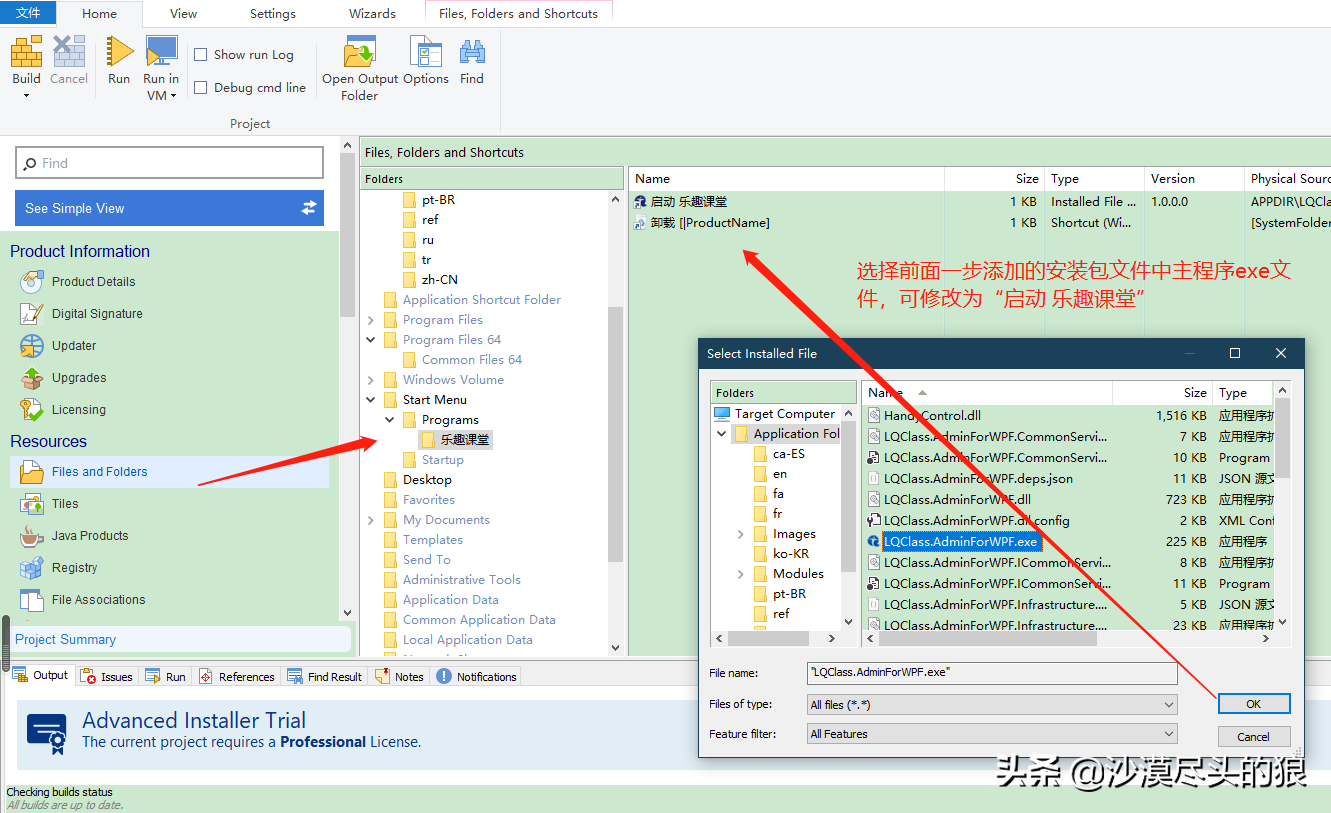Switch to the View ribbon tab
The image size is (1331, 813).
[183, 14]
